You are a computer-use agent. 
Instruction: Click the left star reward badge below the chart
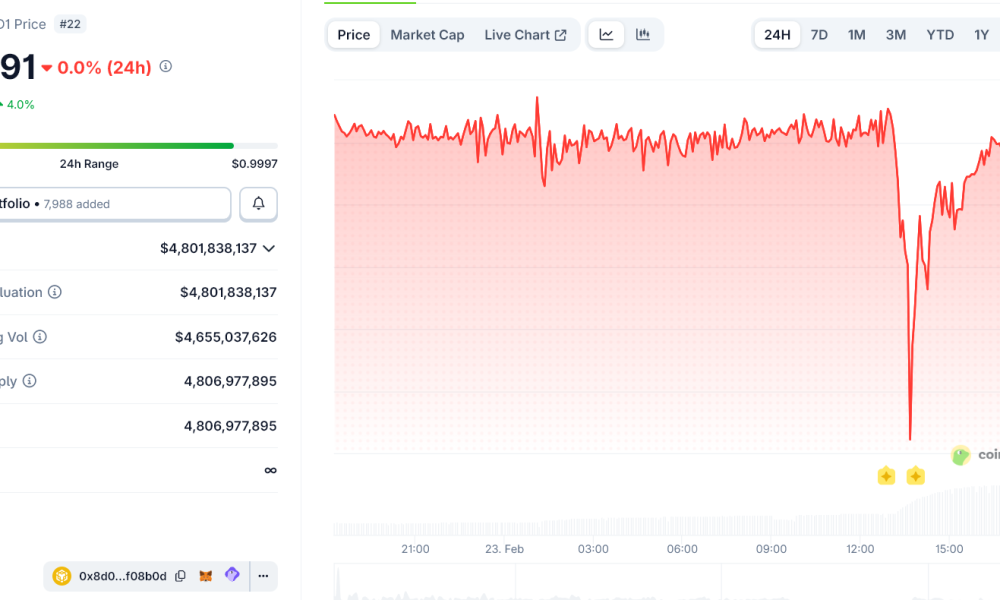click(886, 477)
